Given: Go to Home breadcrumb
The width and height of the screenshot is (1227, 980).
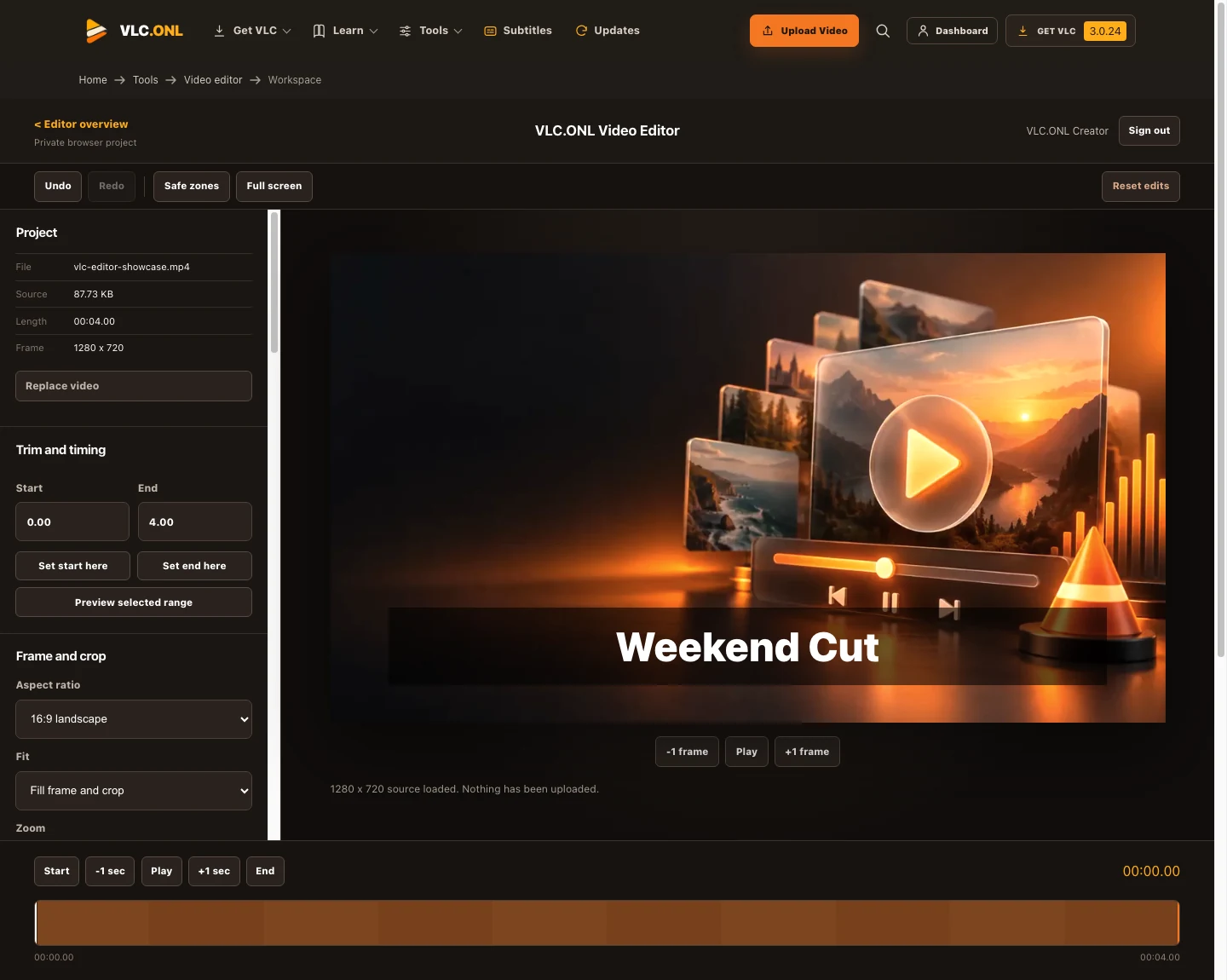Looking at the screenshot, I should pyautogui.click(x=93, y=80).
